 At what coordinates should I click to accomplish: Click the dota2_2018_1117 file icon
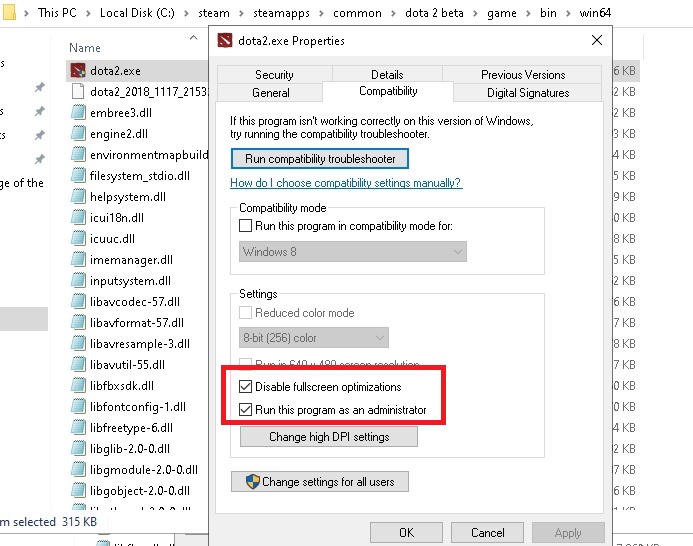pyautogui.click(x=78, y=92)
